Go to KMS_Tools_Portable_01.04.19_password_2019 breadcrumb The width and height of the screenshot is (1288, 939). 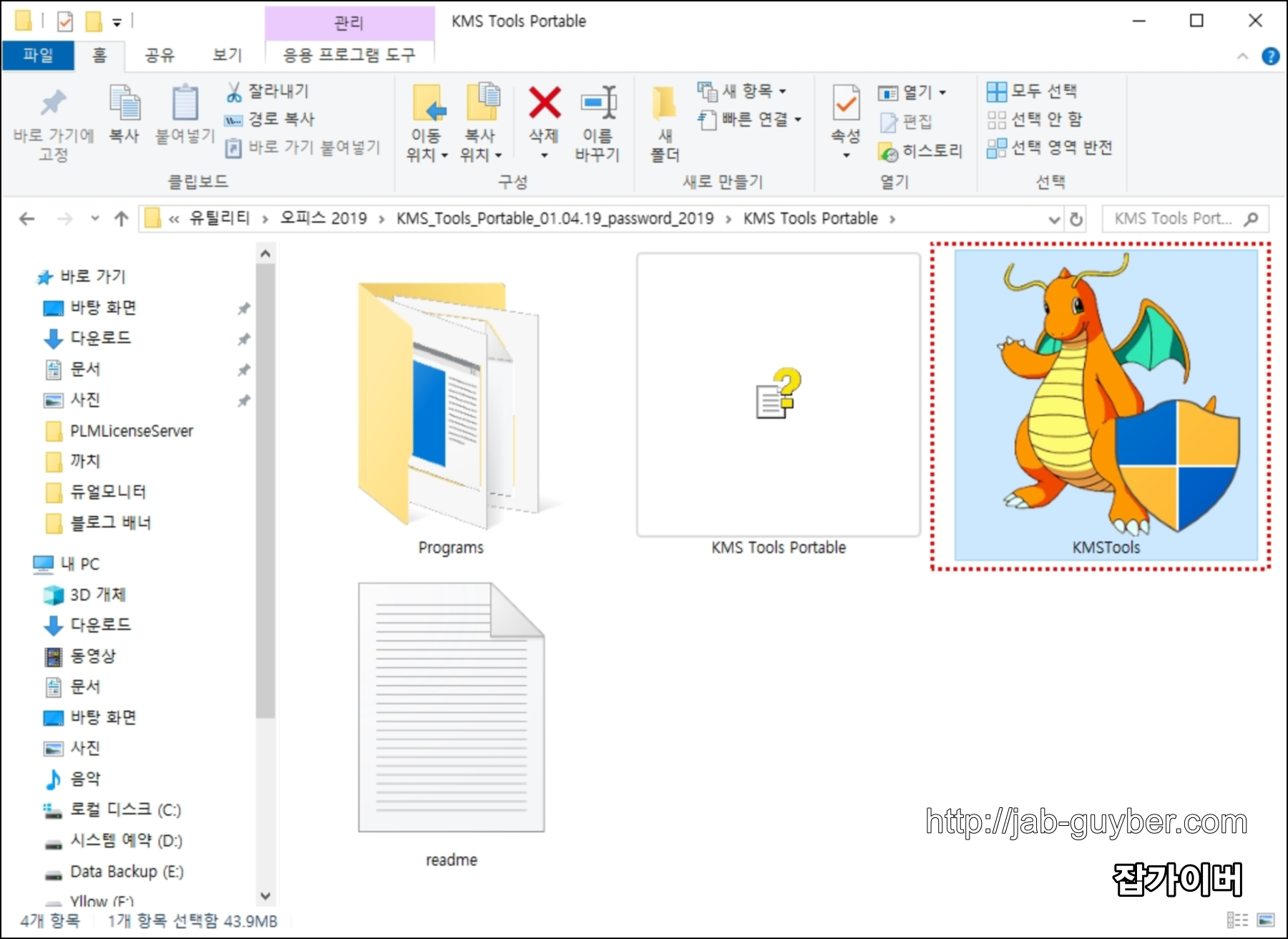pos(555,218)
